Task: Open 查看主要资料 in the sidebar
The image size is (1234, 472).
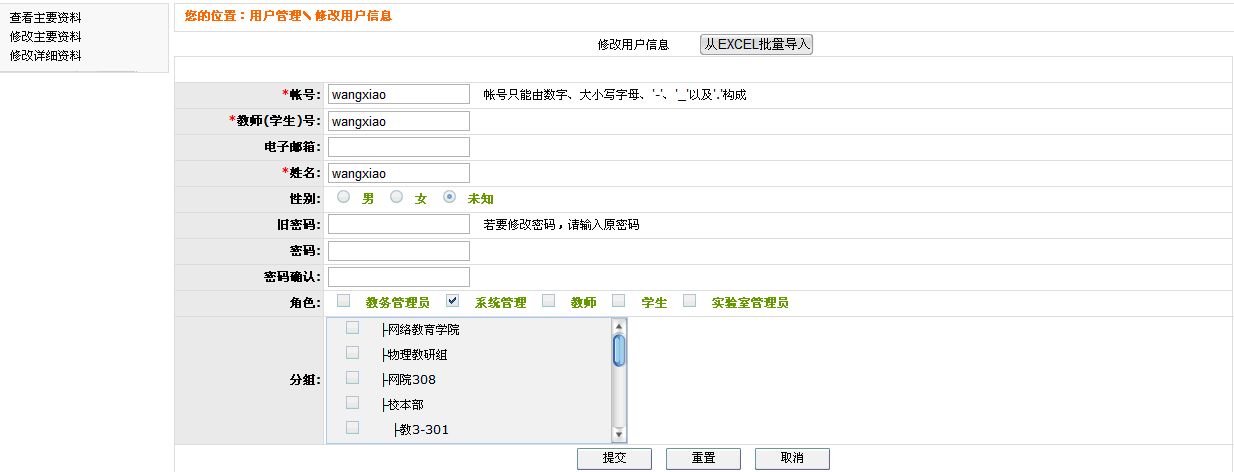Action: click(45, 18)
